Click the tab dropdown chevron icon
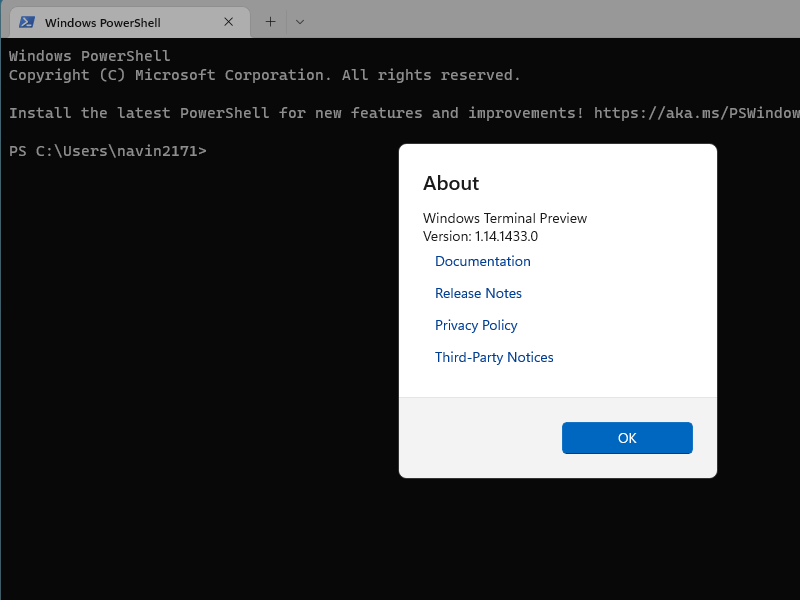 tap(298, 21)
